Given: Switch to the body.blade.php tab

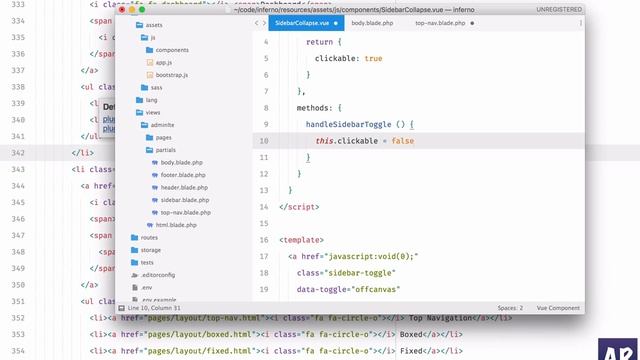Looking at the screenshot, I should tap(372, 23).
